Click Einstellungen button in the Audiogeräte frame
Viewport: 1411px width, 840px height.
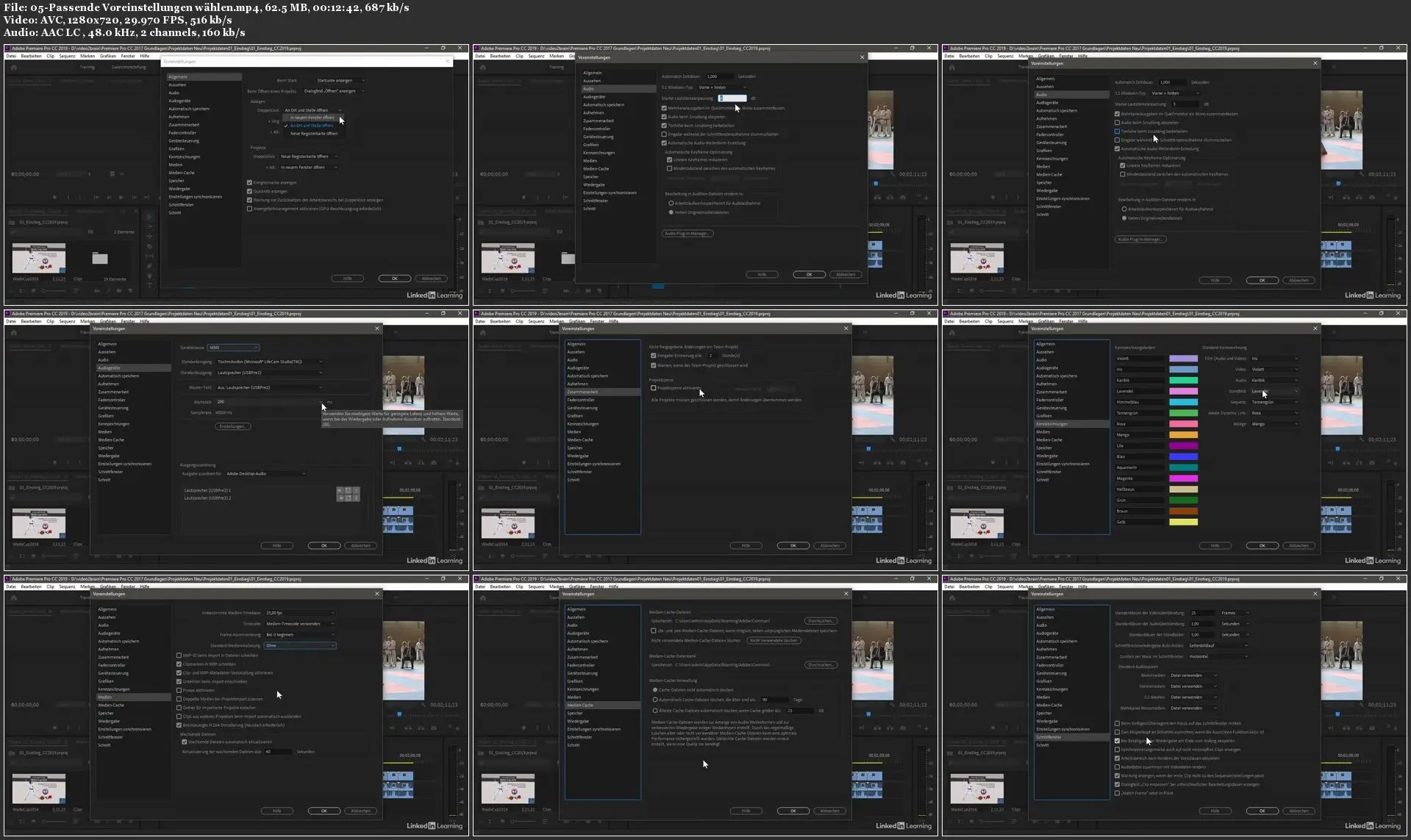(233, 426)
